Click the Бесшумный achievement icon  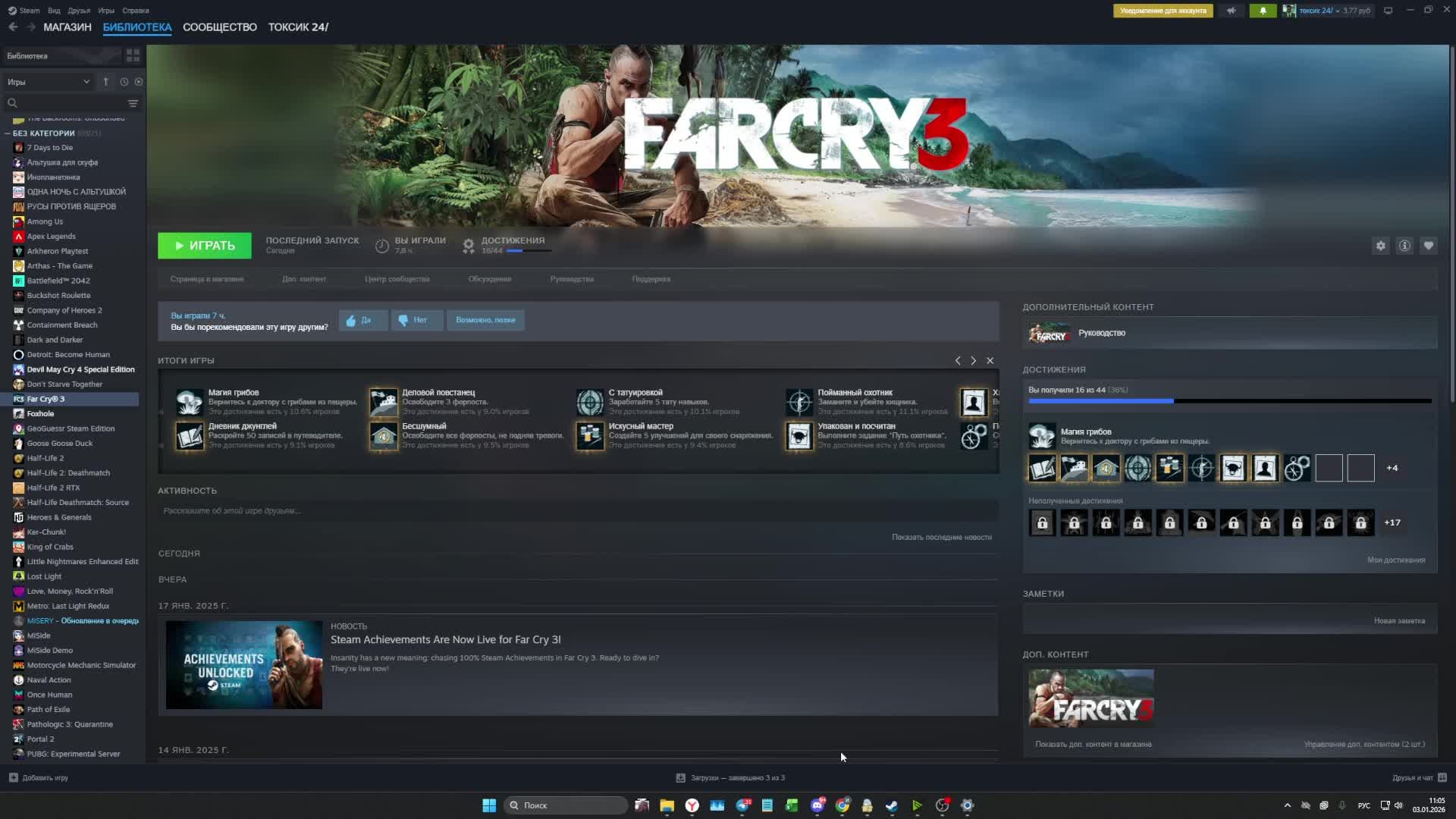[384, 436]
